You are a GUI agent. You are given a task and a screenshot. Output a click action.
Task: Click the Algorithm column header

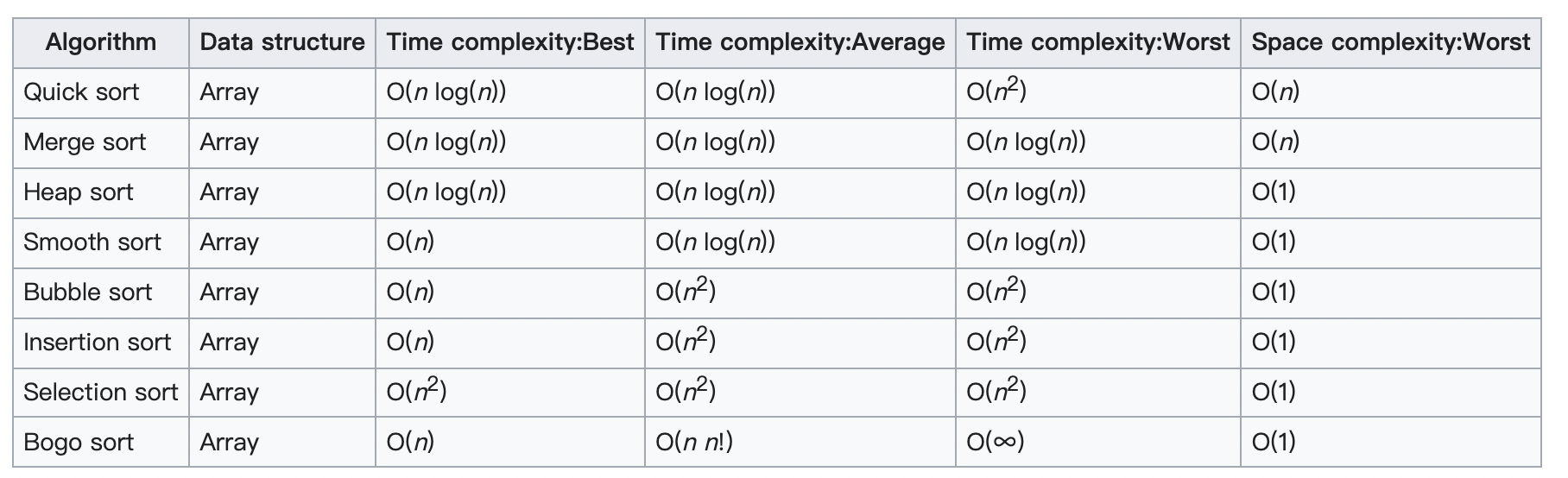pyautogui.click(x=101, y=42)
